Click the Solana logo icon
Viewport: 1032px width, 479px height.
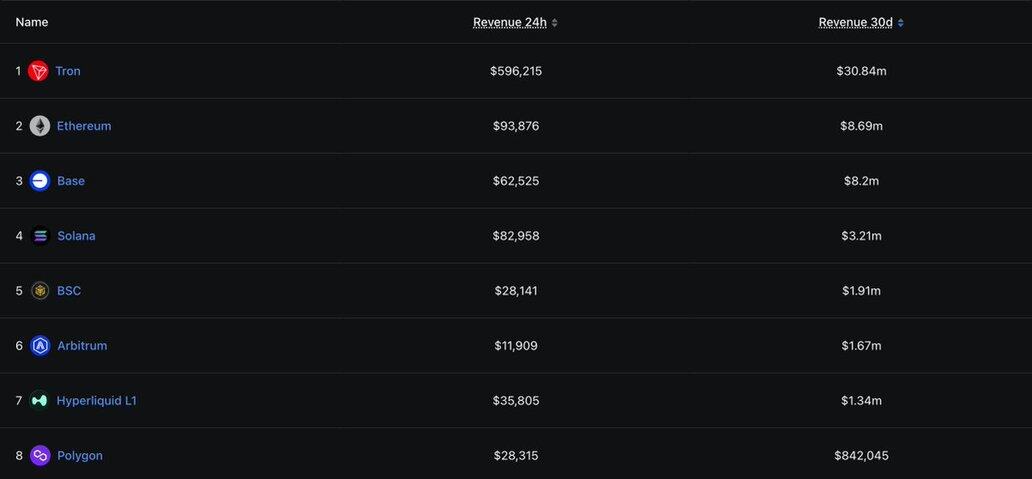pos(40,236)
